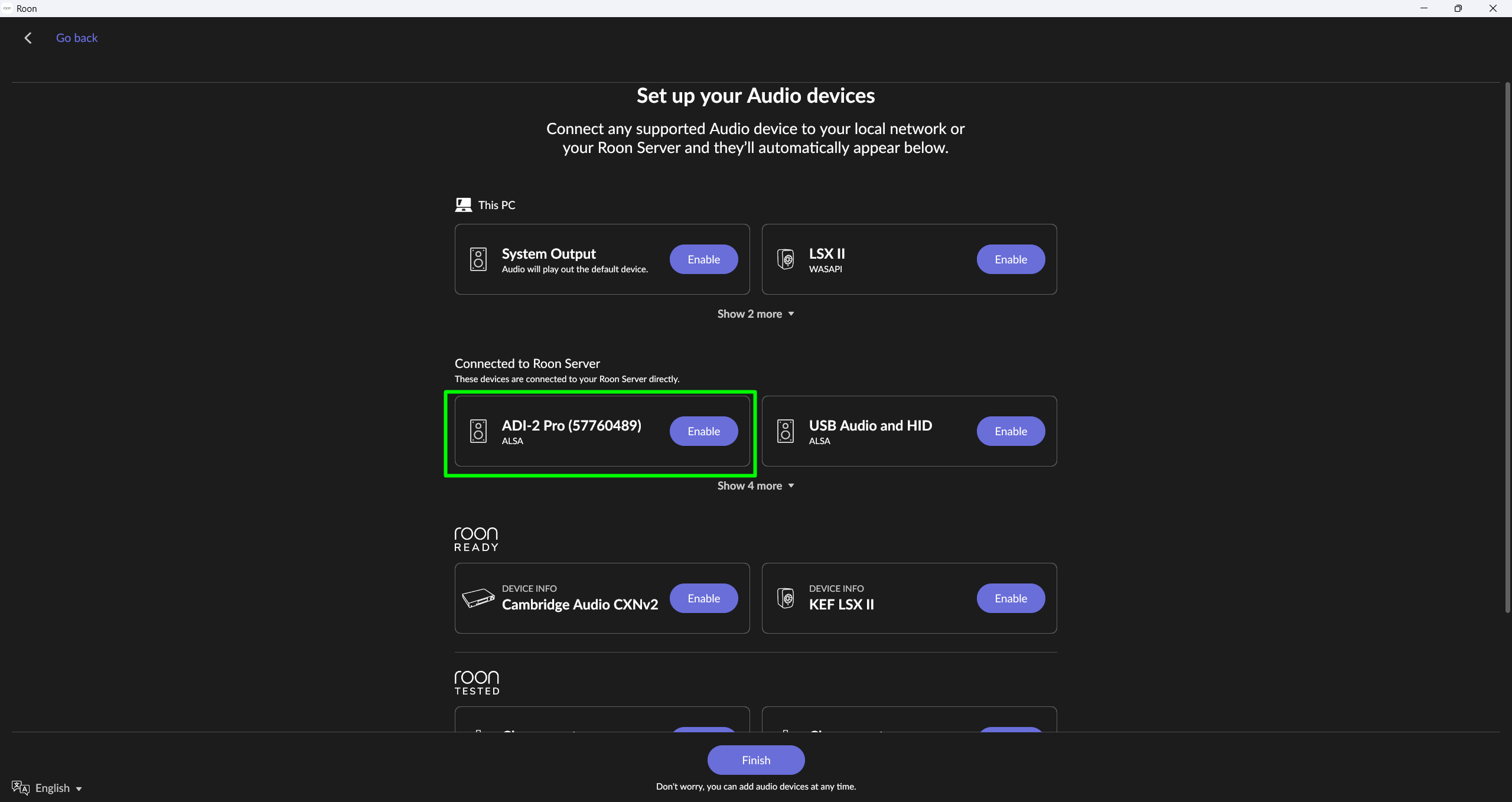The image size is (1512, 802).
Task: Expand Show 2 more under This PC
Action: point(755,314)
